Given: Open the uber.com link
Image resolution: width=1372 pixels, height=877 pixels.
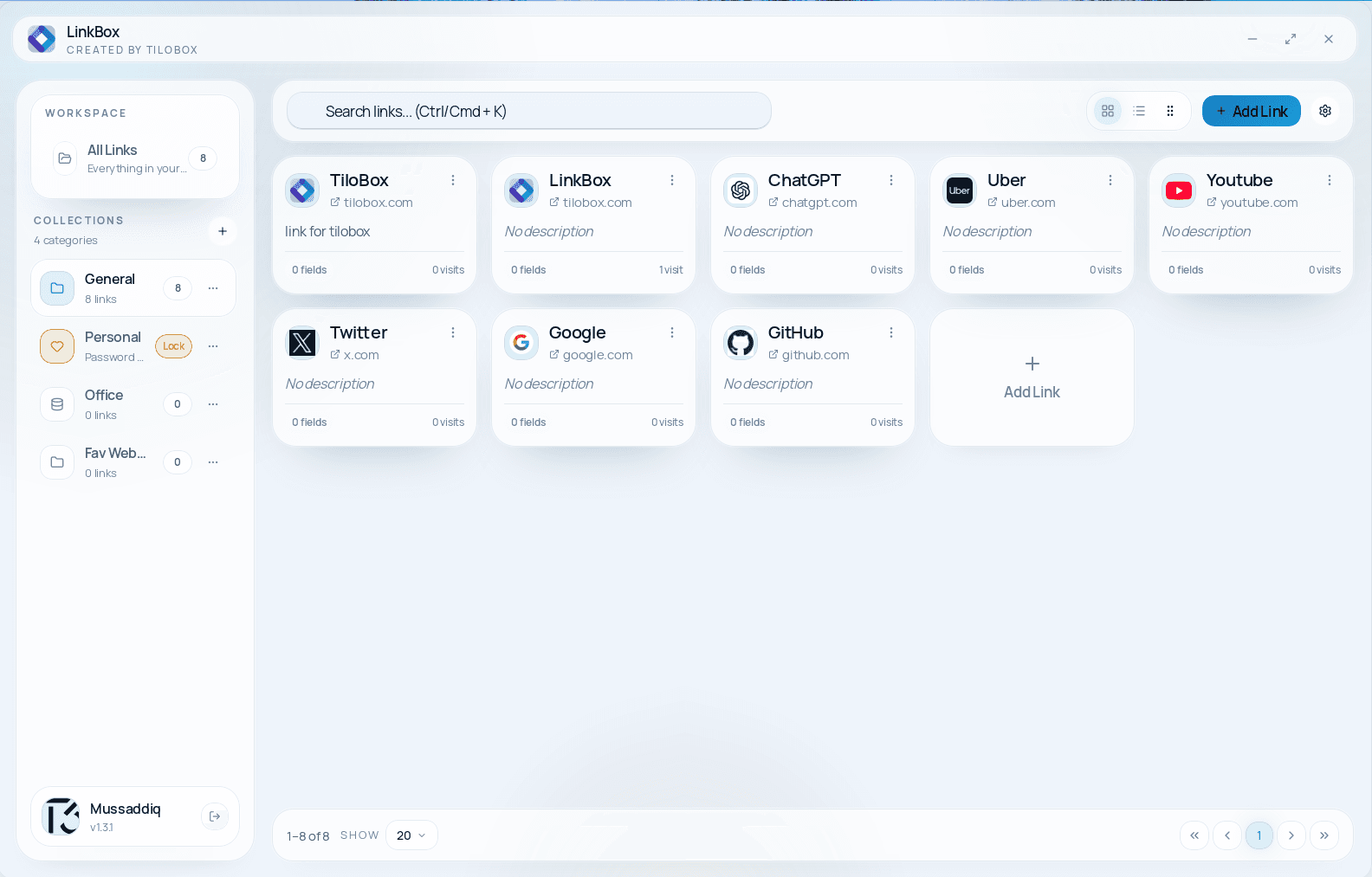Looking at the screenshot, I should pyautogui.click(x=1021, y=203).
